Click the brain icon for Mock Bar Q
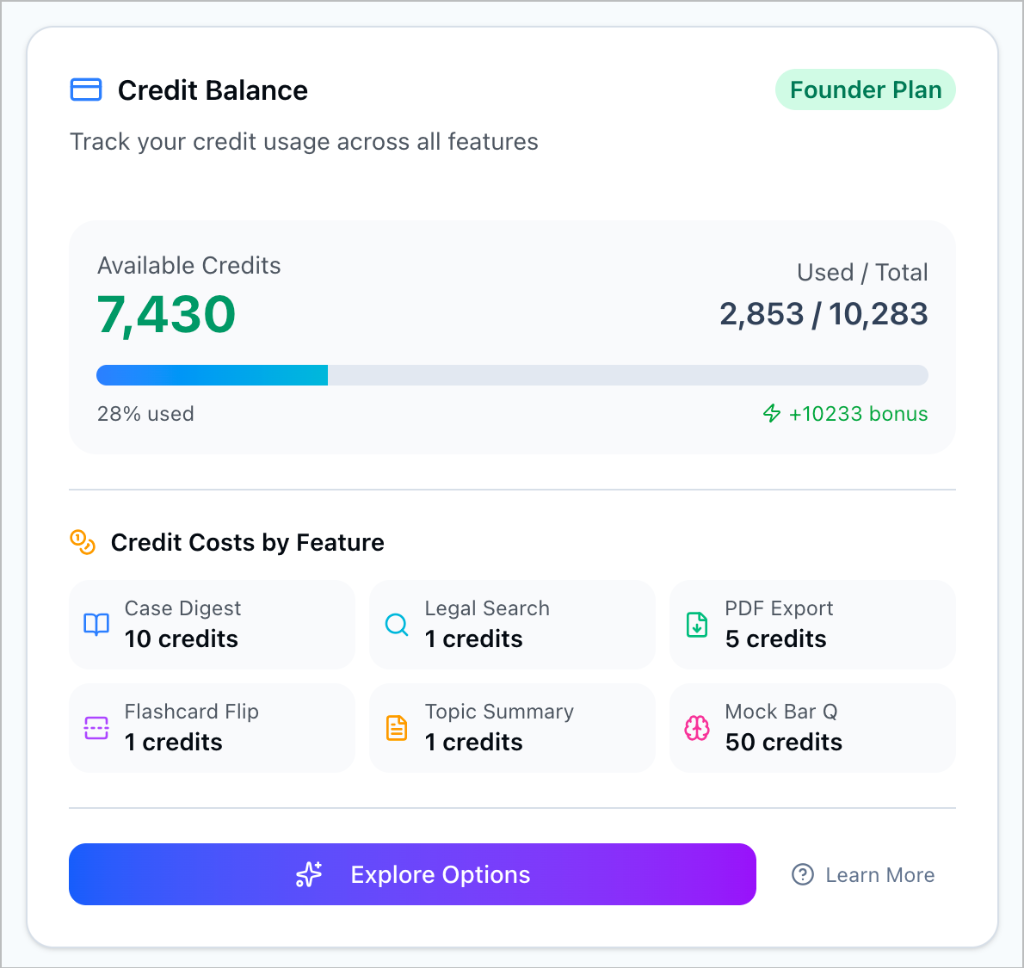1024x968 pixels. point(697,728)
